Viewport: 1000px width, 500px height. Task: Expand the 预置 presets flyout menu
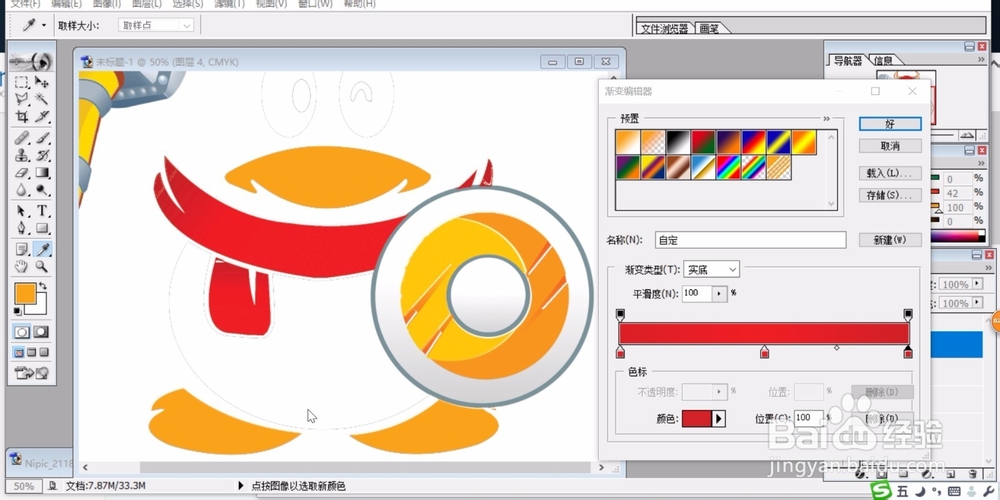tap(827, 119)
